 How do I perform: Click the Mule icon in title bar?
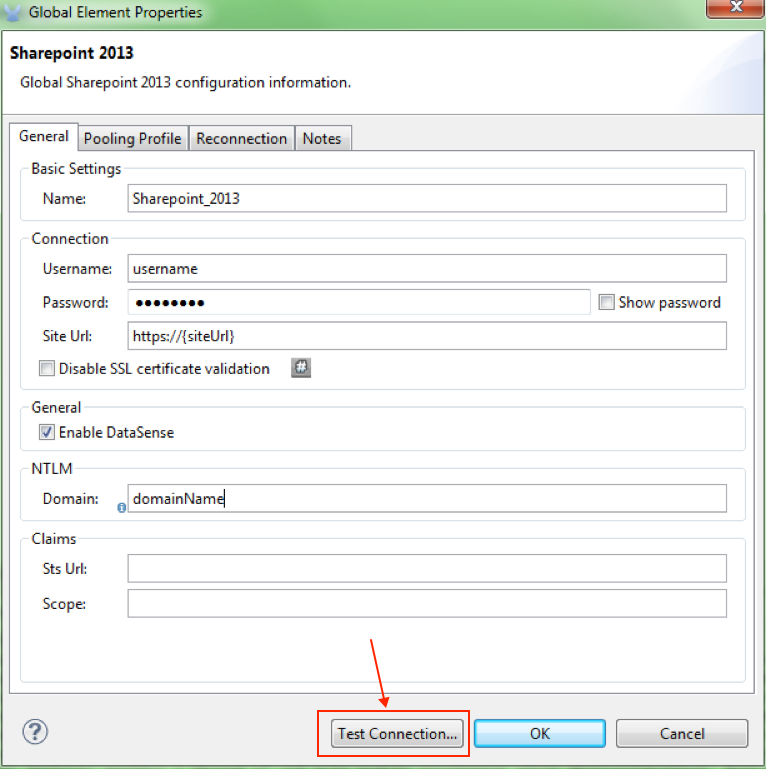pos(12,12)
